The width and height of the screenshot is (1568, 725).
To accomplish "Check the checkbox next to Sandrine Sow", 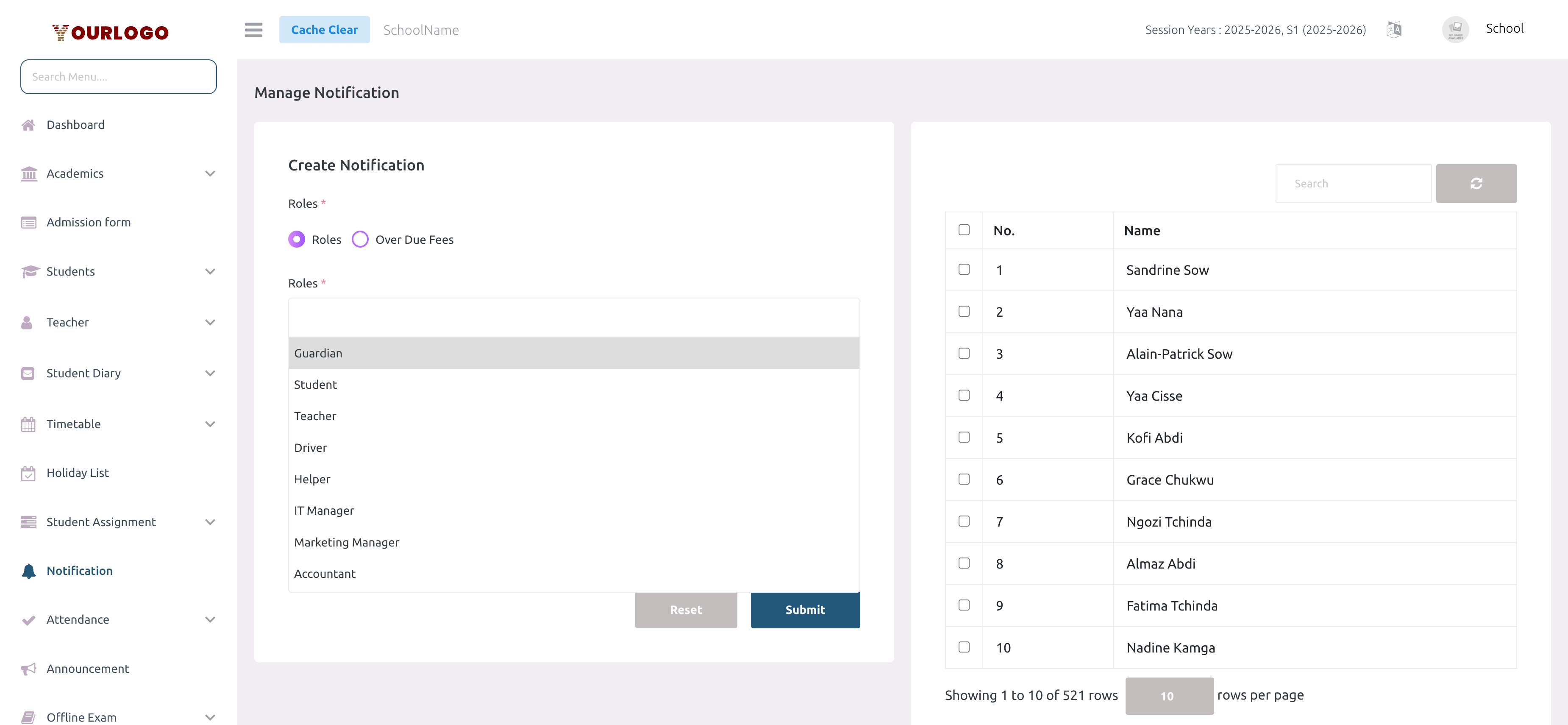I will (x=964, y=269).
